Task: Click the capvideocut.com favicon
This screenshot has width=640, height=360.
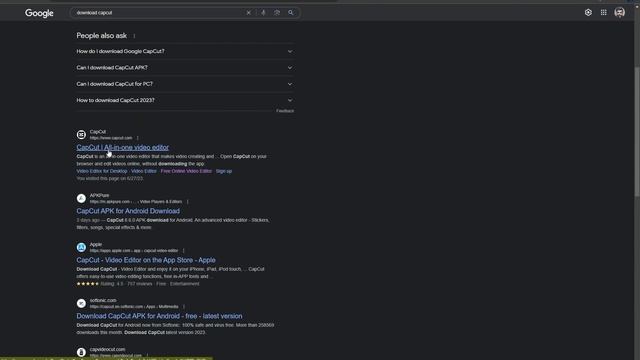Action: 81,352
